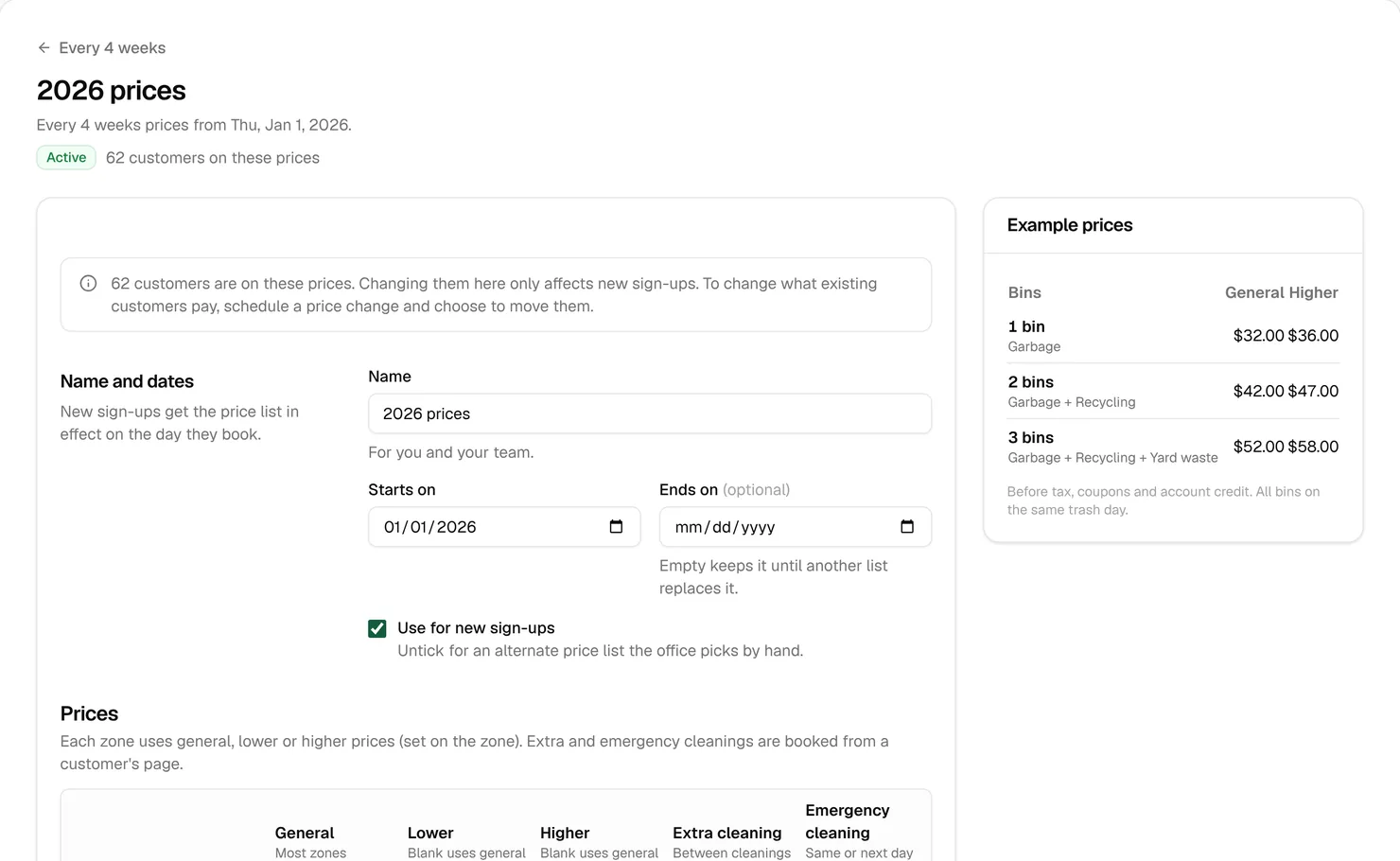1400x861 pixels.
Task: Click the Lower column header in the prices table
Action: [430, 833]
